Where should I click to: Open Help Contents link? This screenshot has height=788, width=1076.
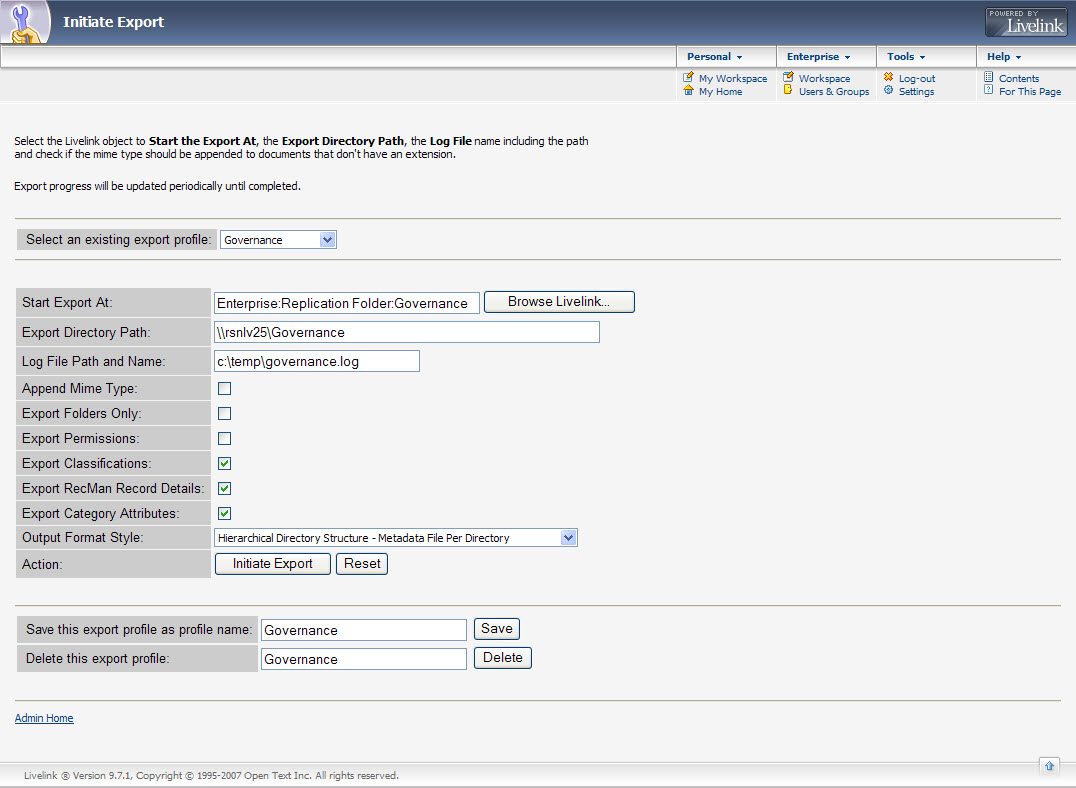(1019, 78)
